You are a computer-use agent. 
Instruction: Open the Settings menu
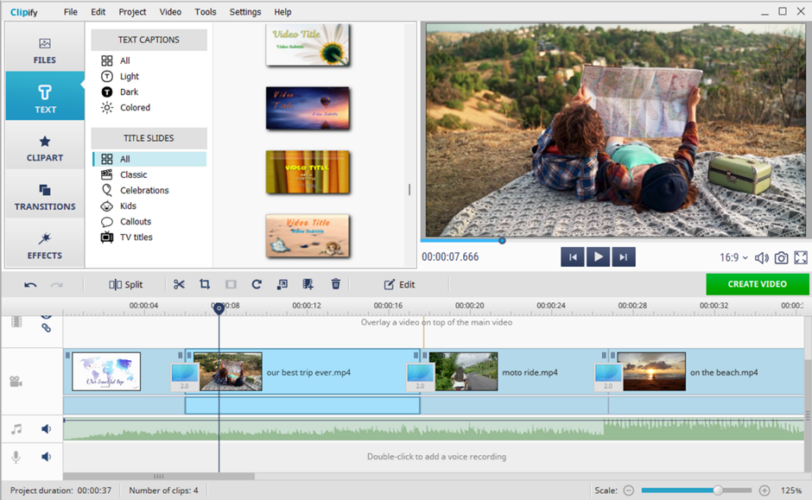click(245, 11)
